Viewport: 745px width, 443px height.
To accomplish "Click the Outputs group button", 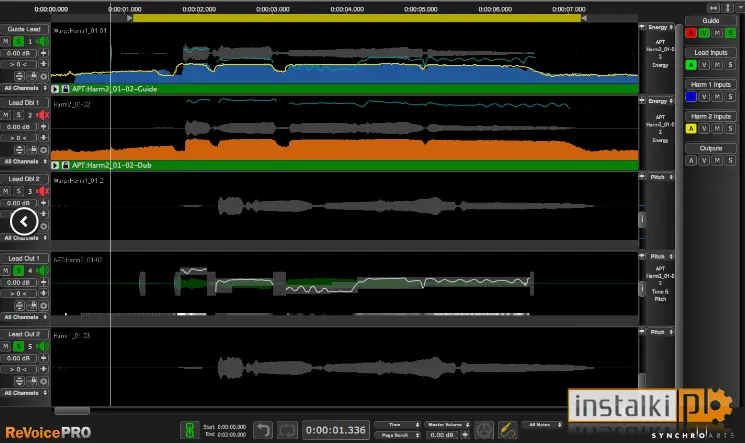I will [711, 148].
